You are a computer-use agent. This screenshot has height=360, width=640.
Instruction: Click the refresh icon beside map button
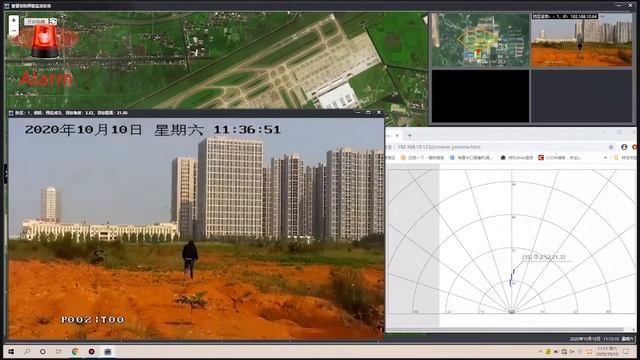(53, 21)
